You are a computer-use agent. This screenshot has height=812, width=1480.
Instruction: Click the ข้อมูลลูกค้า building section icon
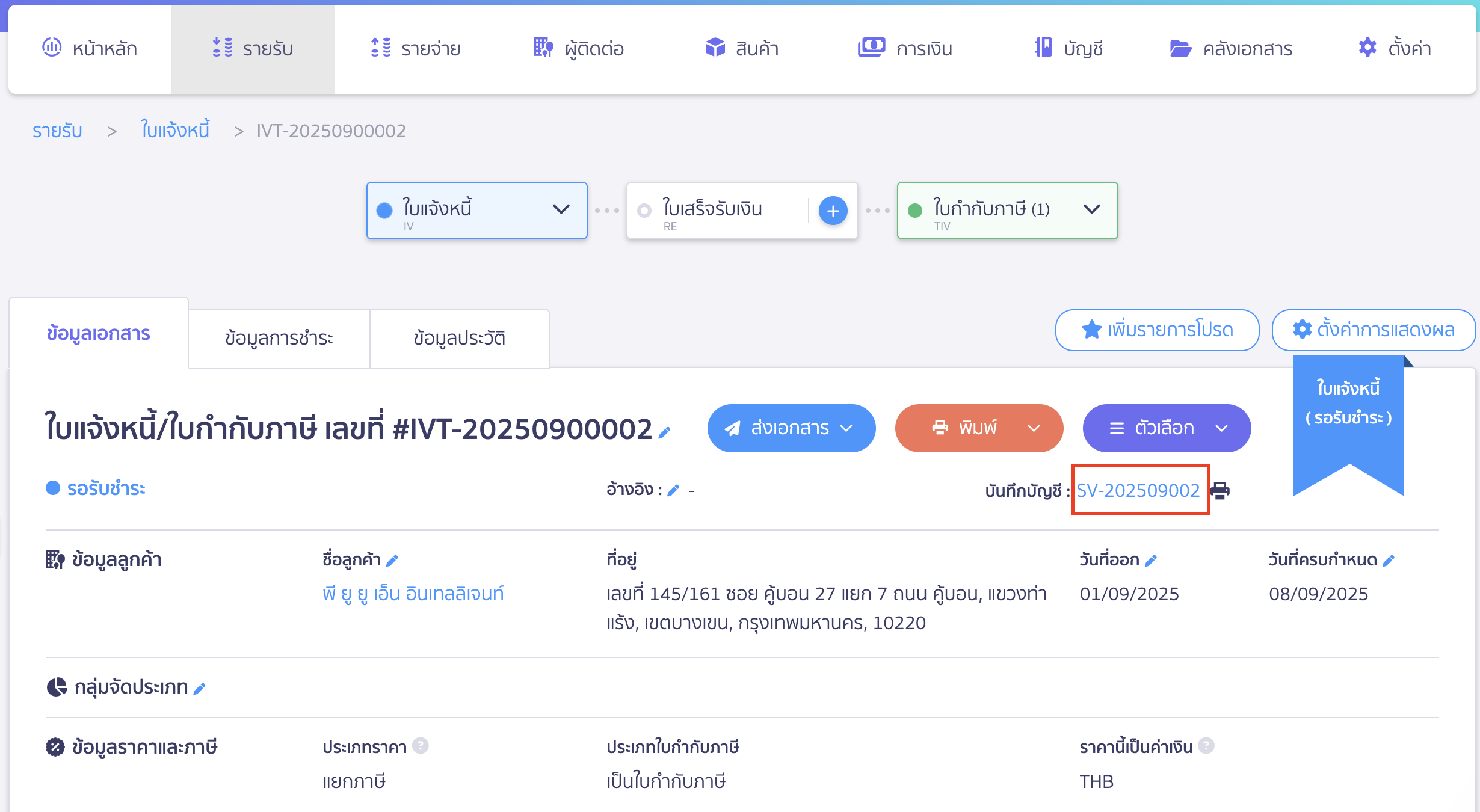tap(55, 559)
